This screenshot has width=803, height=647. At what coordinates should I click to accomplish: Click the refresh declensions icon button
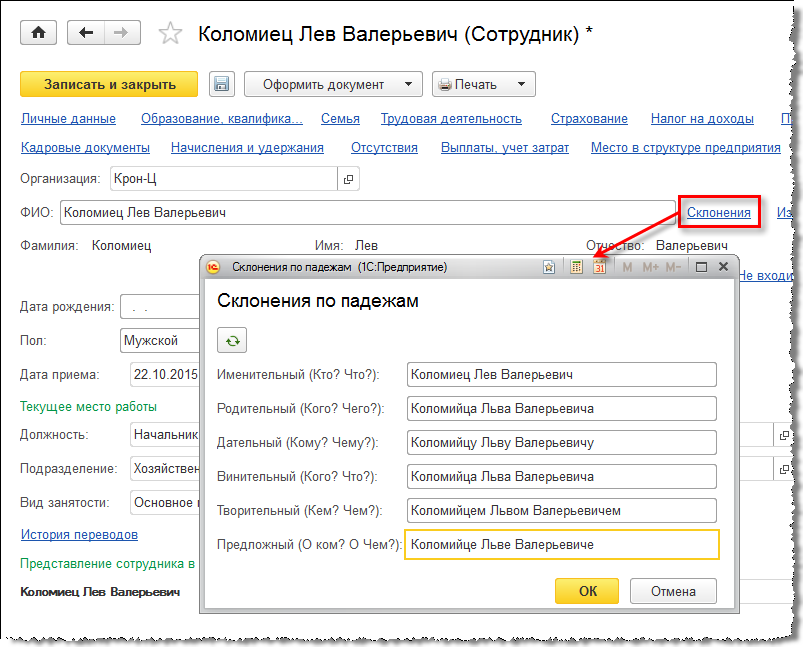(232, 341)
